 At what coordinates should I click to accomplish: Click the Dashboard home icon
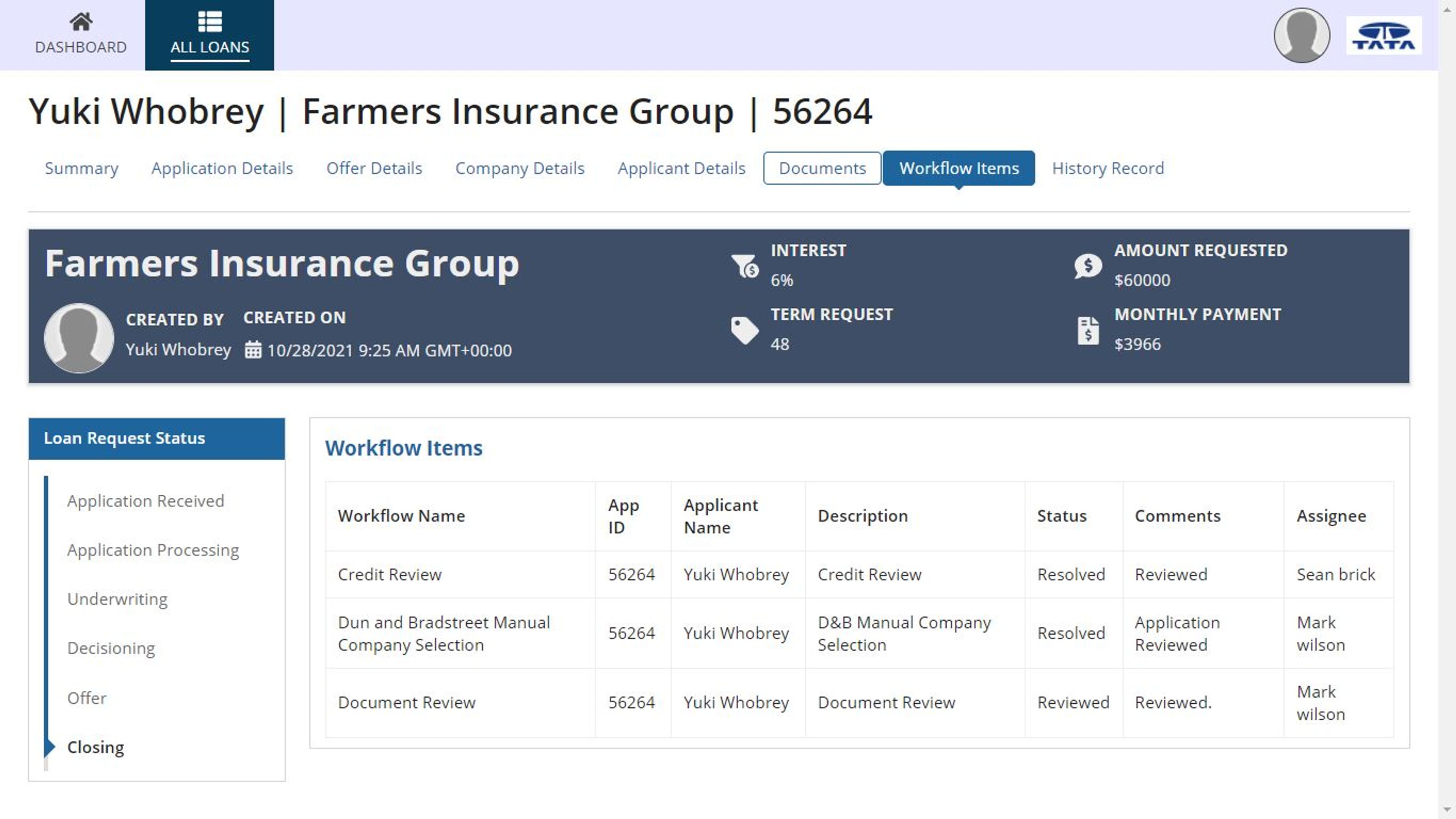(x=81, y=22)
